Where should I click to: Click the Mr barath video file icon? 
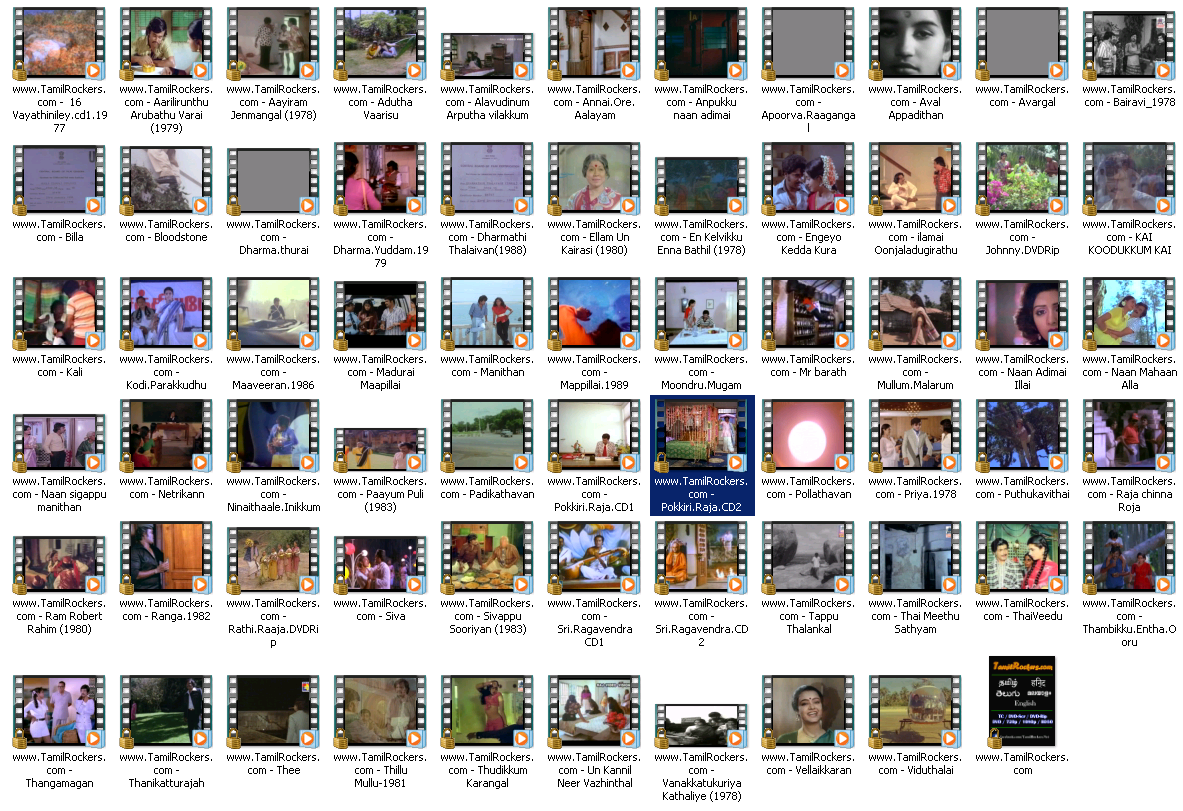[x=809, y=314]
